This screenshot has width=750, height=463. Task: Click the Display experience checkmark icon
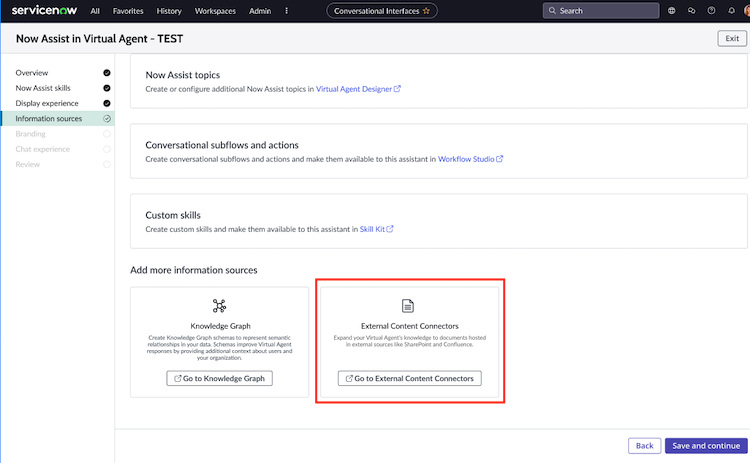107,103
